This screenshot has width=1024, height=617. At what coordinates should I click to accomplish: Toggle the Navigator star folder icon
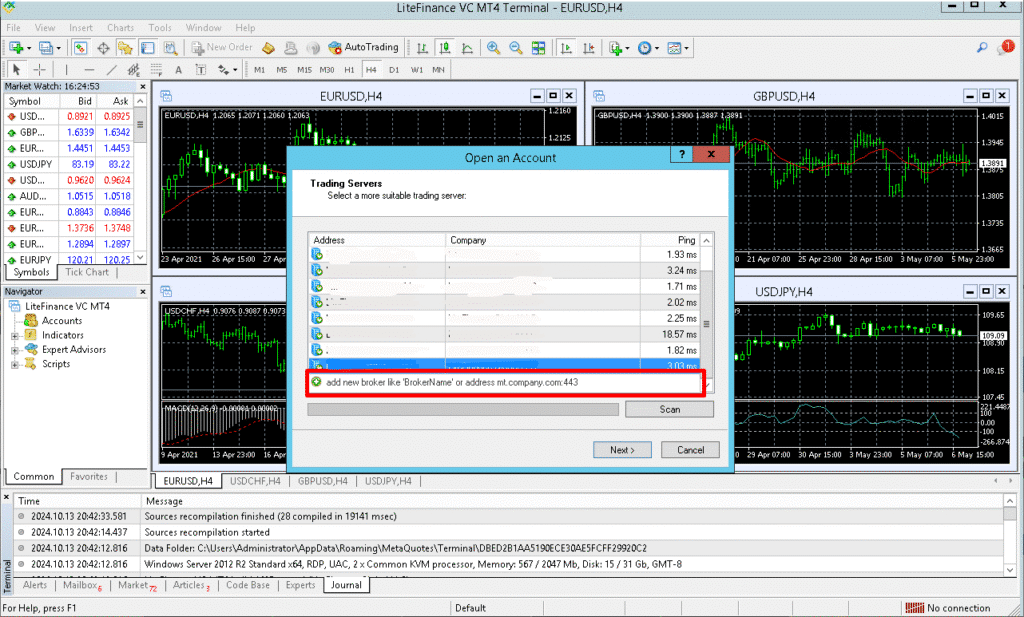[x=125, y=48]
